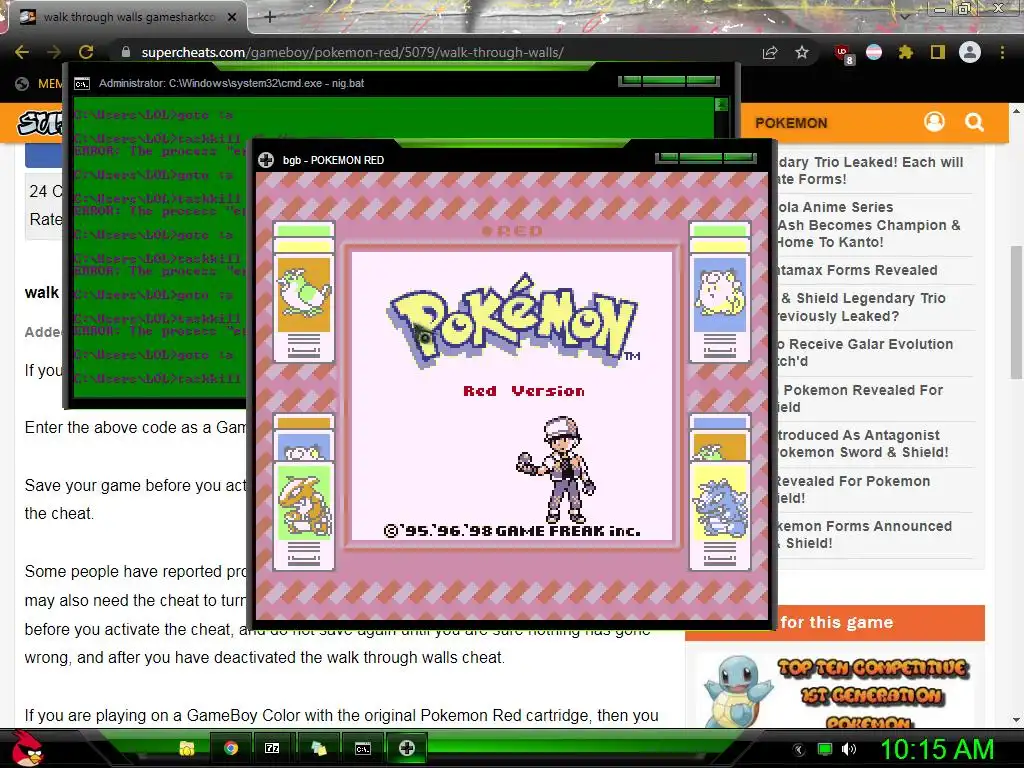The image size is (1024, 768).
Task: Open Chrome's Extensions puzzle menu
Action: point(906,52)
